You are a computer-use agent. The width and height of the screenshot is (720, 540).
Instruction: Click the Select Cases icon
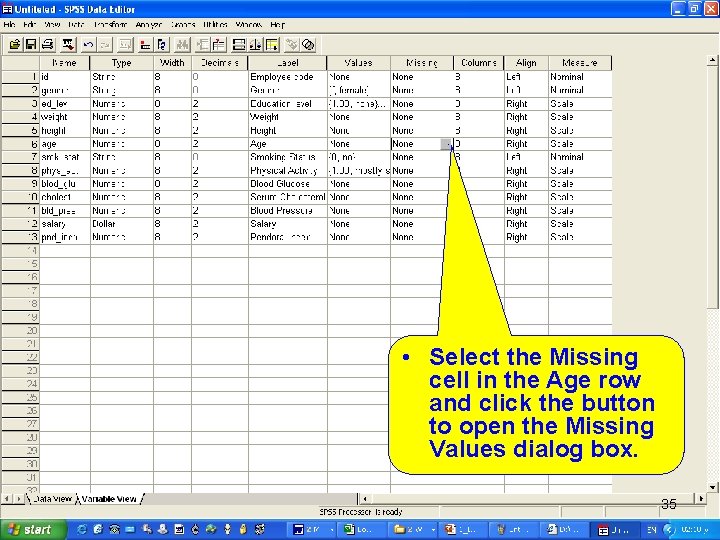pos(272,45)
